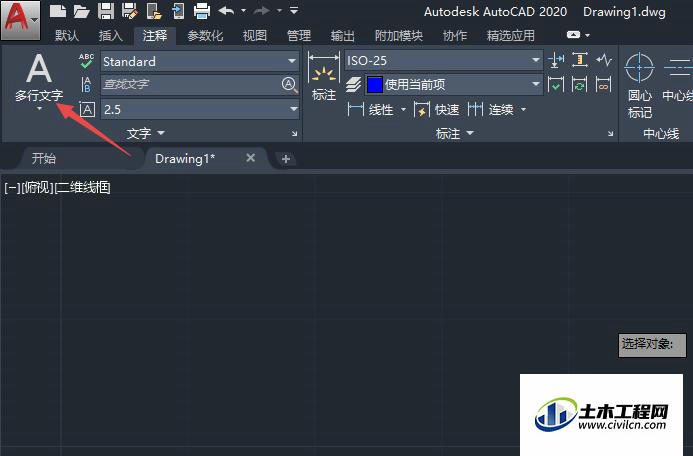The height and width of the screenshot is (456, 693).
Task: Open the text style dialog launcher arrow
Action: click(294, 133)
